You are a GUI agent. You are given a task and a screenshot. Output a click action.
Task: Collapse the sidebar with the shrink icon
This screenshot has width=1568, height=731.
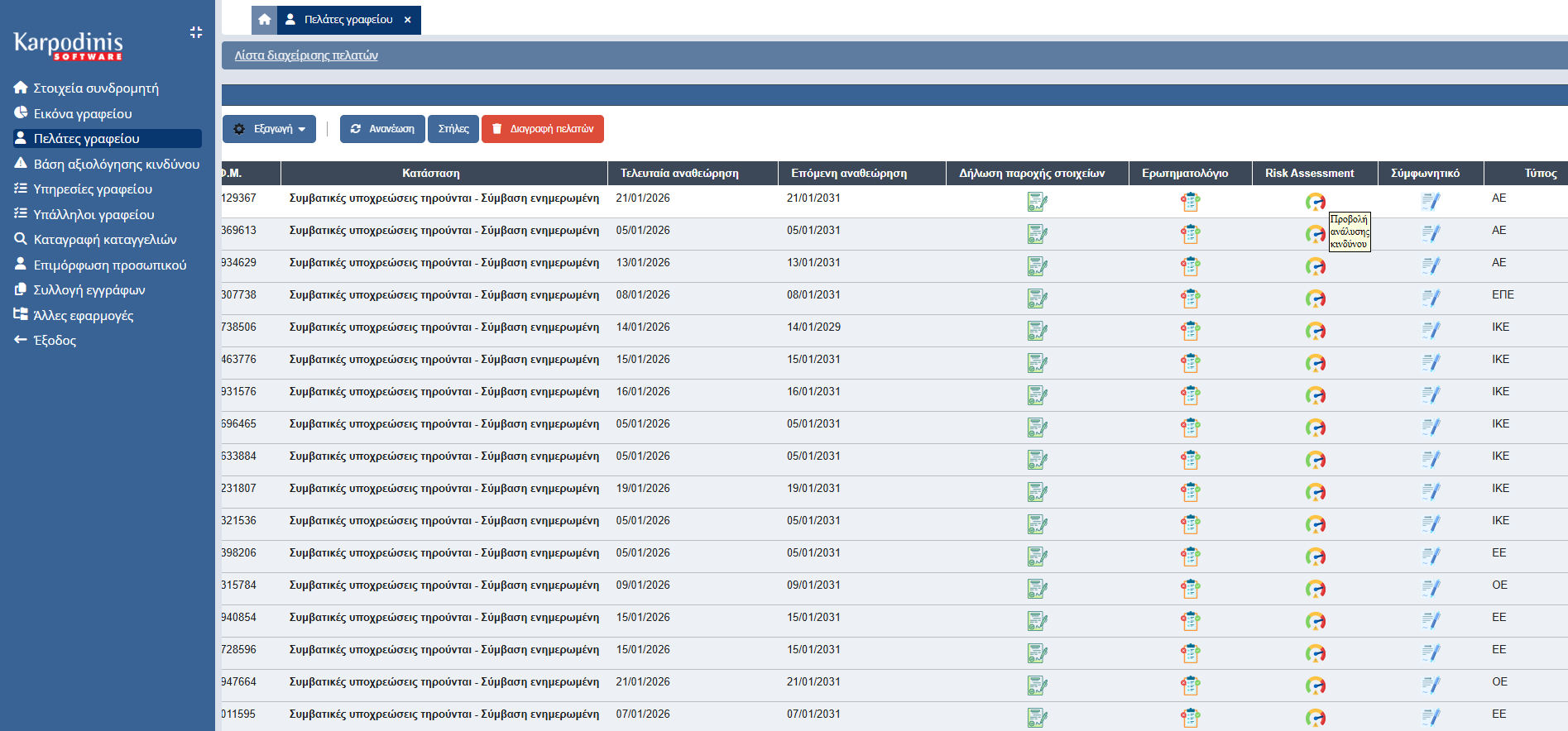(196, 32)
